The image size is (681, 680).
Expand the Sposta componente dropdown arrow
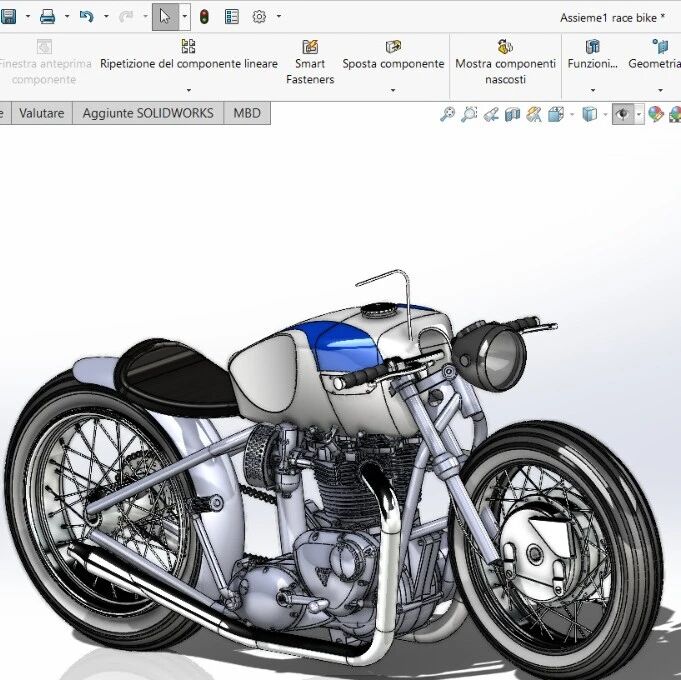pos(393,90)
